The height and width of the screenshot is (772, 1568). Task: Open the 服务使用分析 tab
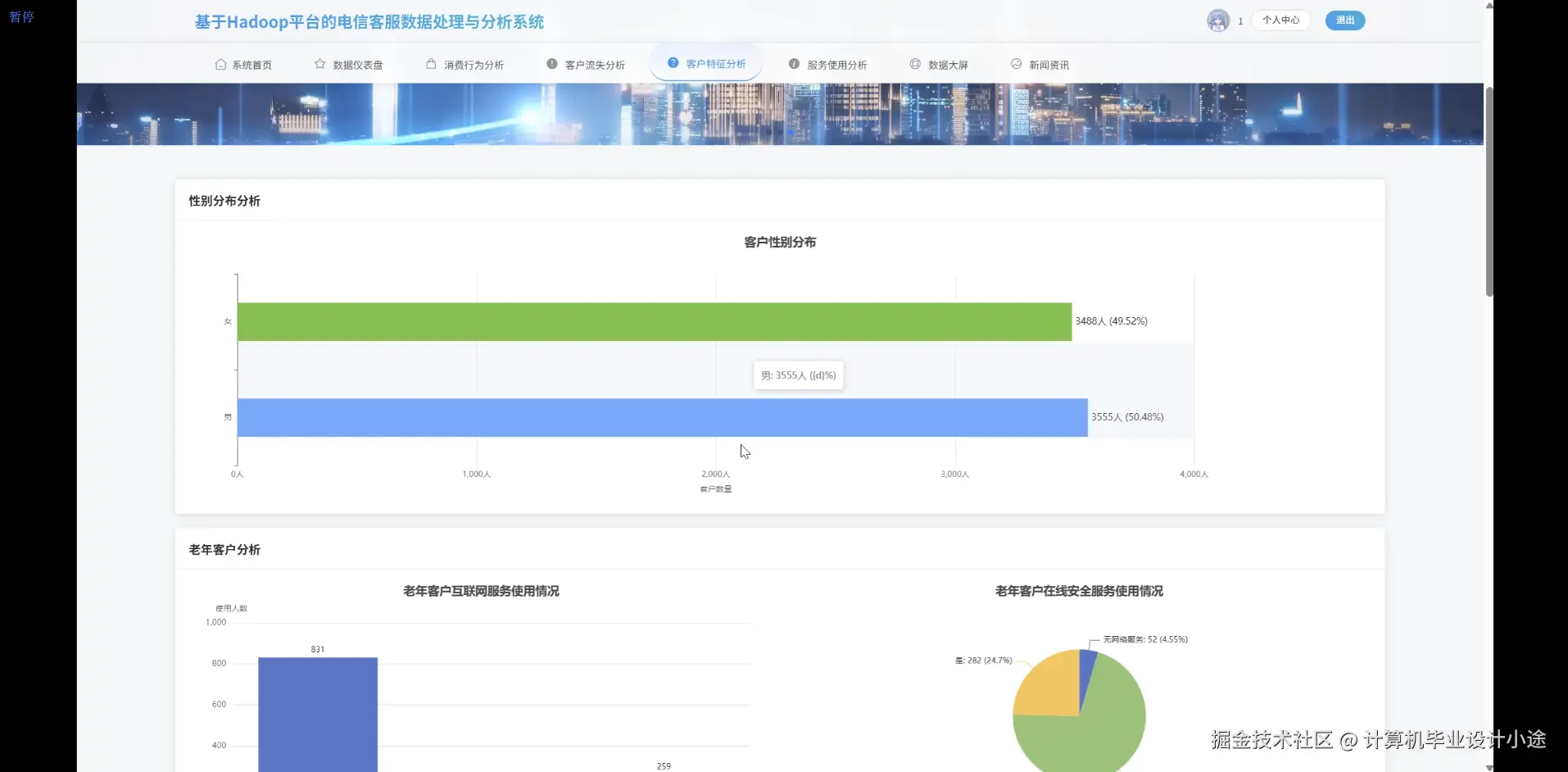coord(827,65)
